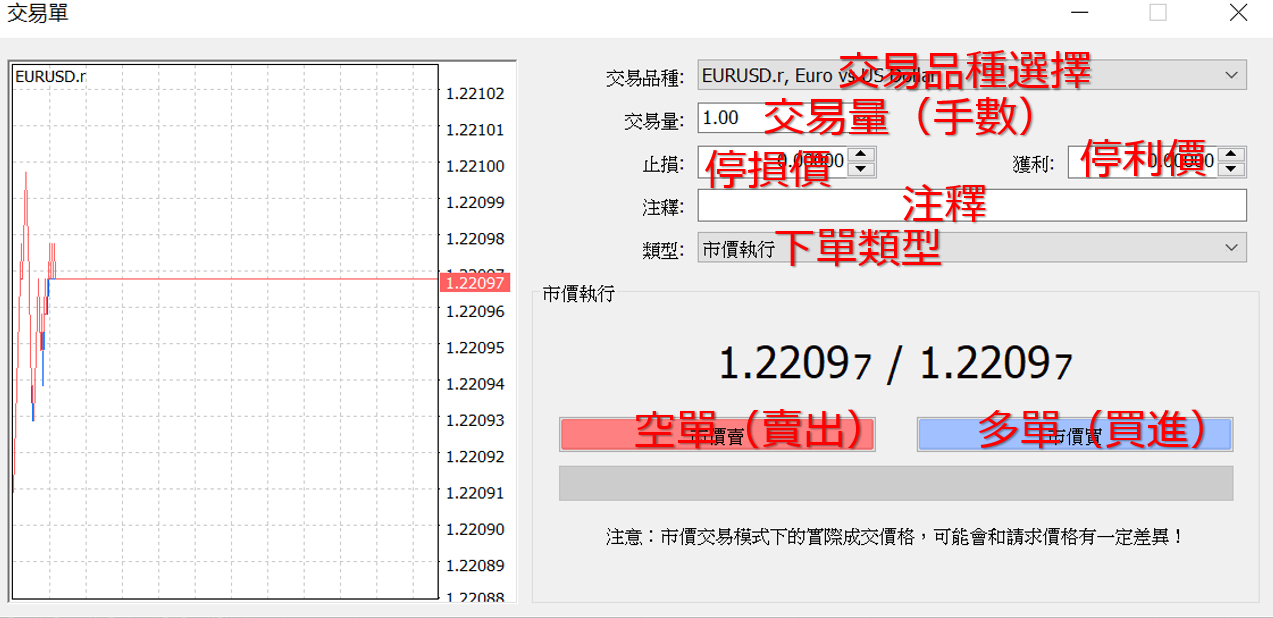Increase 獲利 value with up arrow
Image resolution: width=1273 pixels, height=618 pixels.
[x=1233, y=154]
